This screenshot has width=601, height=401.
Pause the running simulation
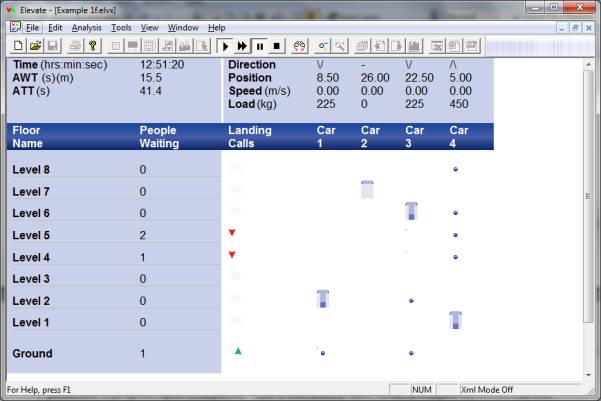260,46
